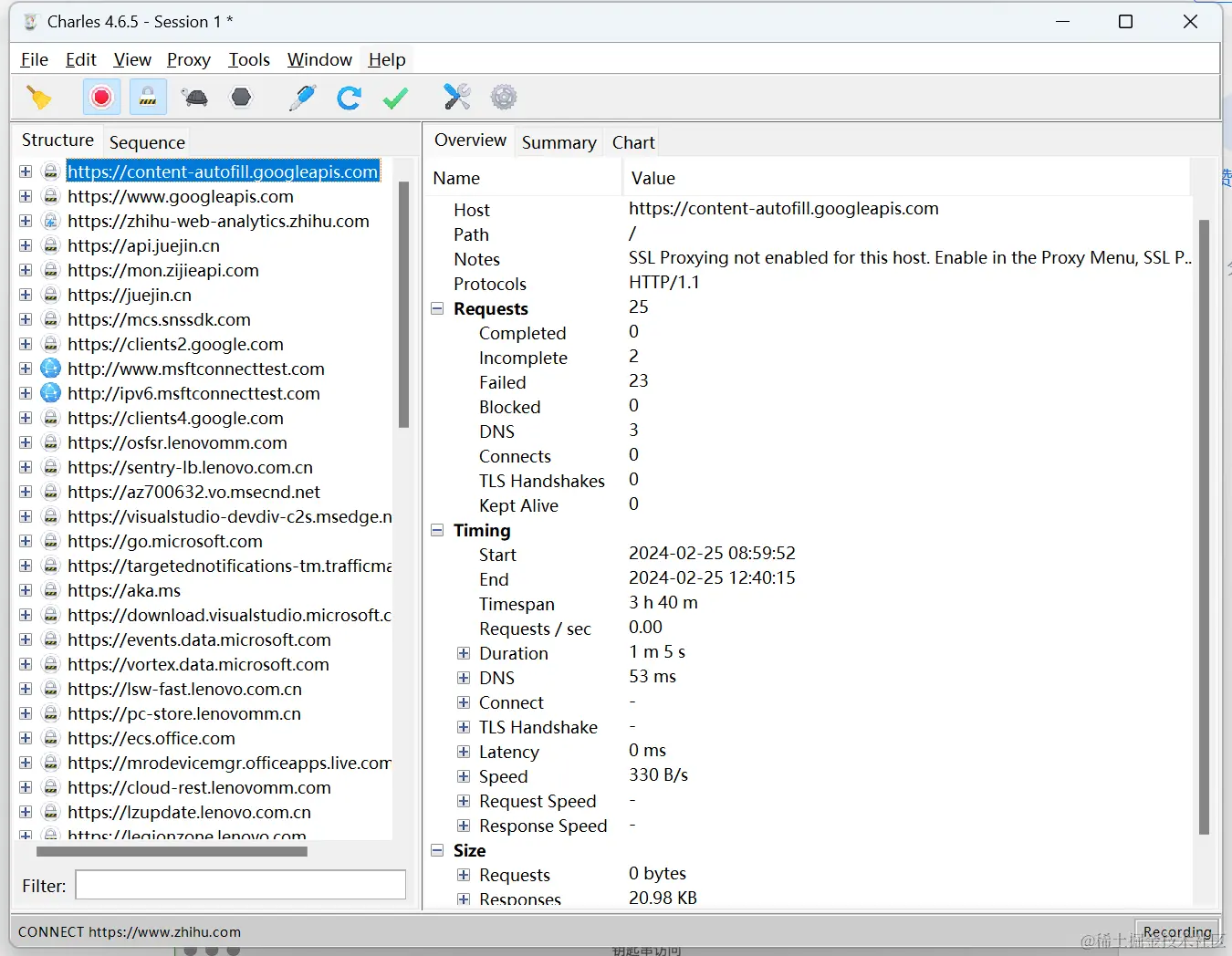Image resolution: width=1232 pixels, height=956 pixels.
Task: Expand the Latency row
Action: click(x=464, y=752)
